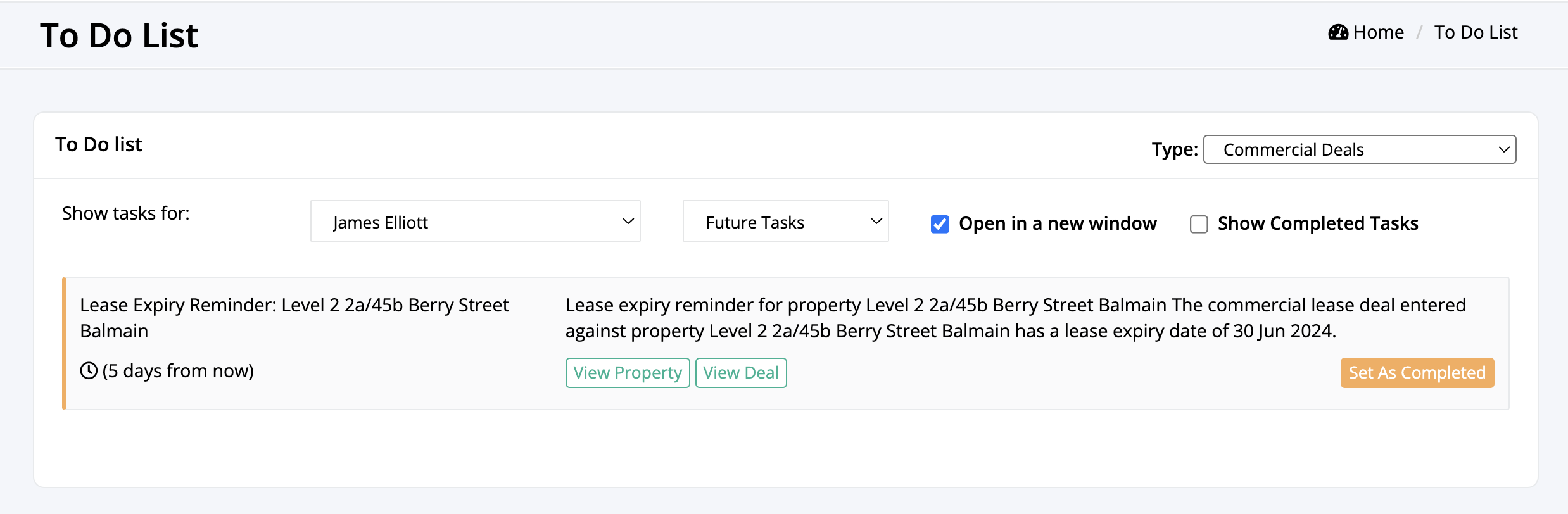The width and height of the screenshot is (1568, 514).
Task: Click the chevron arrow on the James Elliott selector
Action: (x=628, y=222)
